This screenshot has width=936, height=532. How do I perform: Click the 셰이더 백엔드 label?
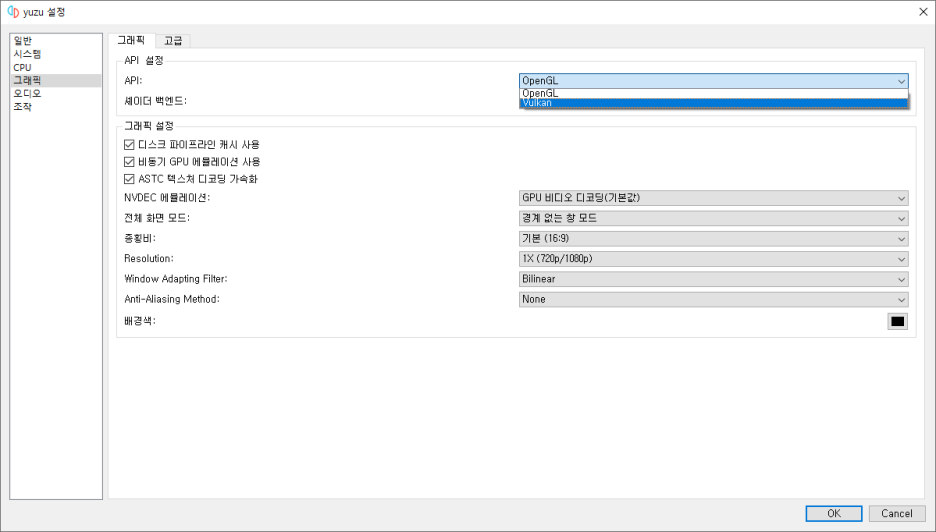click(155, 101)
